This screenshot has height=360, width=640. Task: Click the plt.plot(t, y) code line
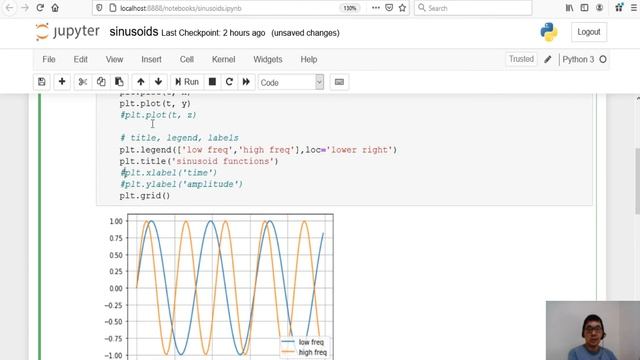[x=155, y=104]
